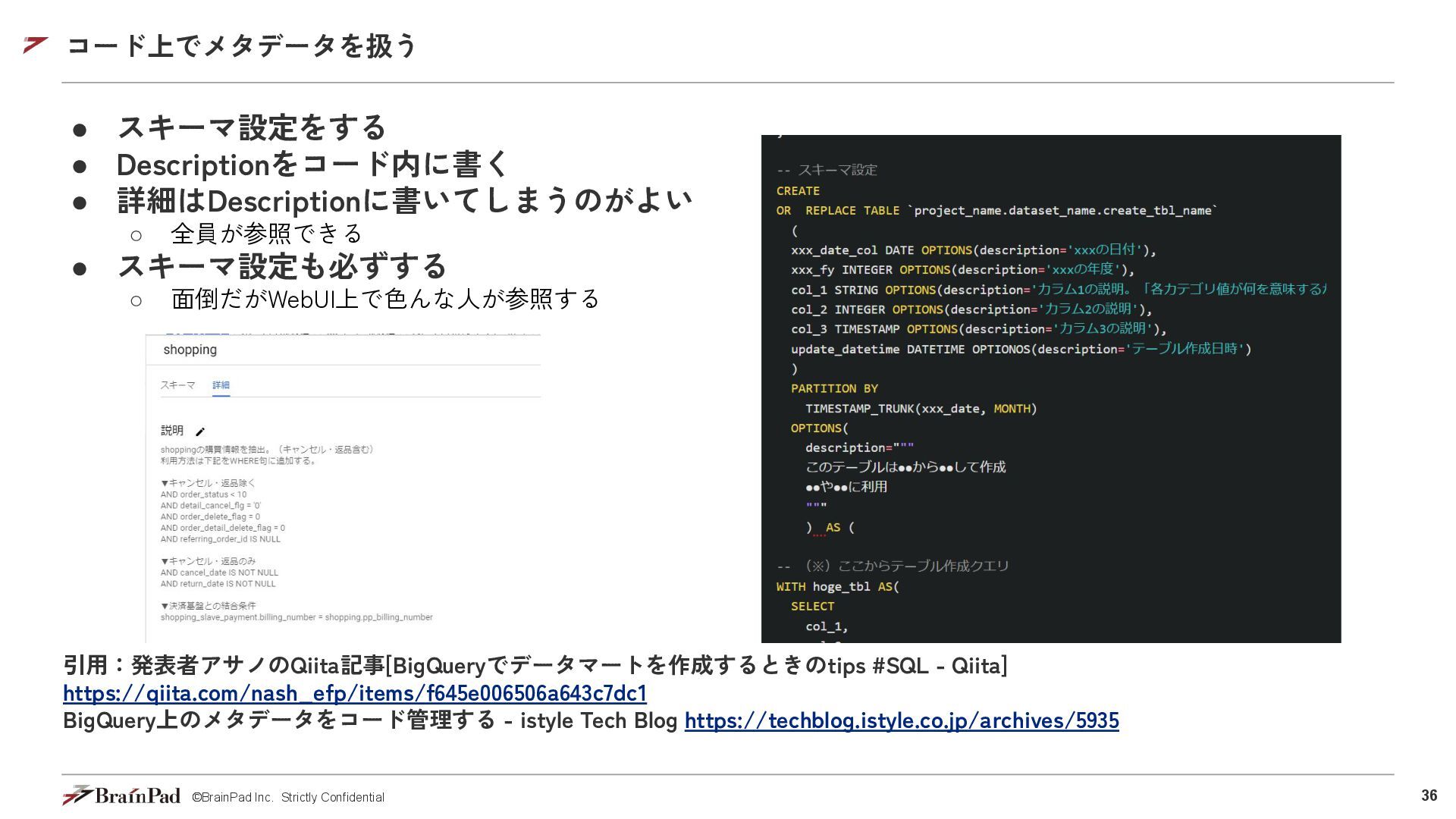The image size is (1456, 819).
Task: Open the techblog.istyle.co.jp archives link
Action: pyautogui.click(x=901, y=720)
